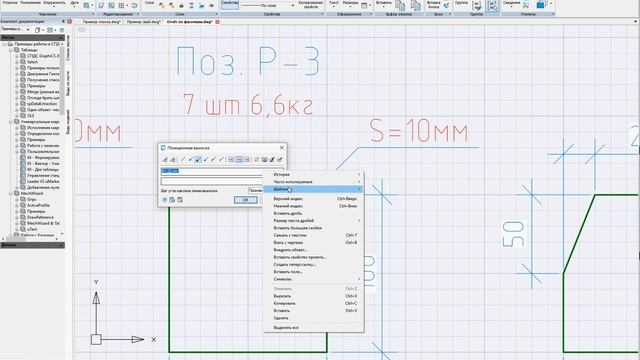This screenshot has width=640, height=360.
Task: Click OK in the leader dialog
Action: click(245, 200)
